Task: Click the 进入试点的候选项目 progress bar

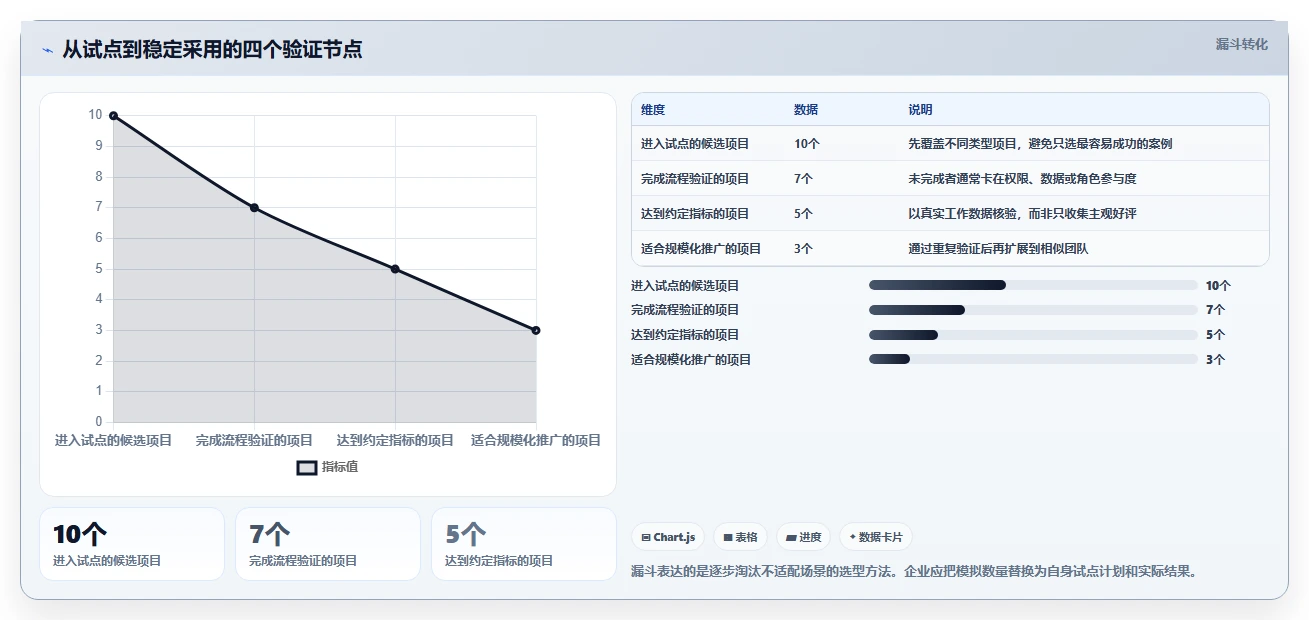Action: [1033, 285]
